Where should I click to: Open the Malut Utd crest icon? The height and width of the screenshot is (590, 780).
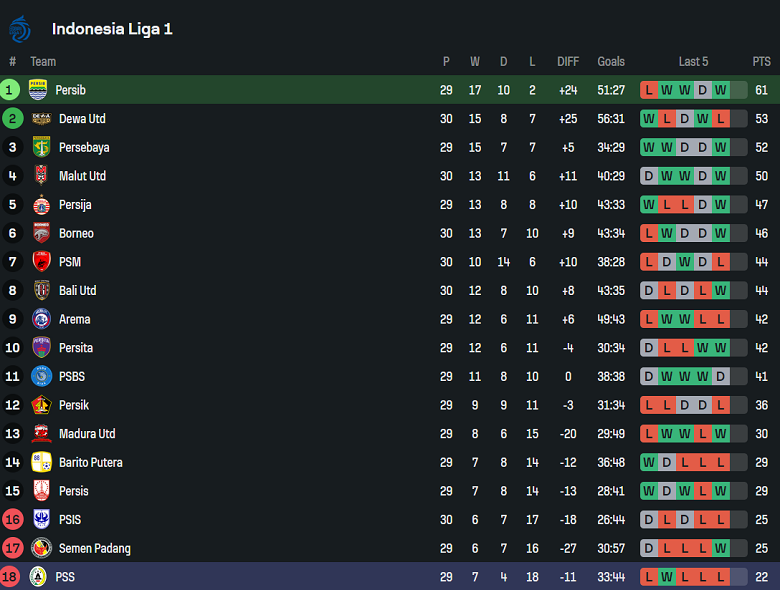tap(41, 176)
